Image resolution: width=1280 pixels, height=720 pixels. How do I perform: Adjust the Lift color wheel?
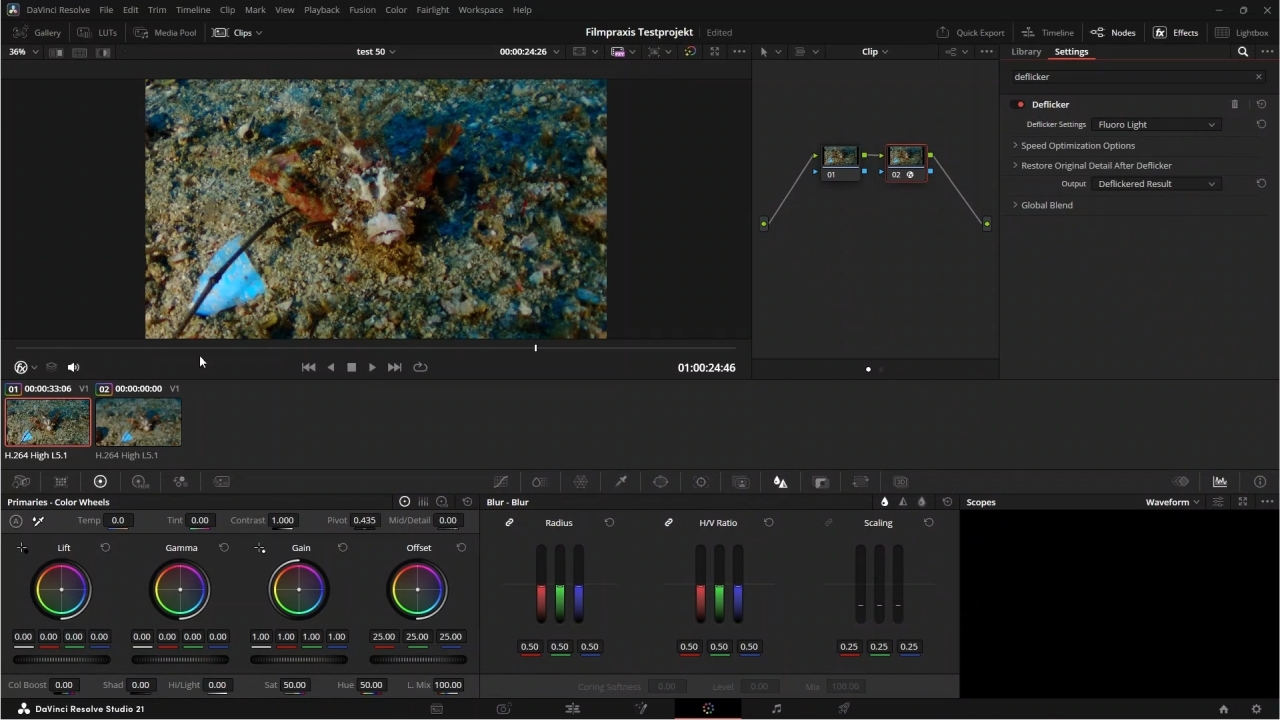pyautogui.click(x=61, y=590)
